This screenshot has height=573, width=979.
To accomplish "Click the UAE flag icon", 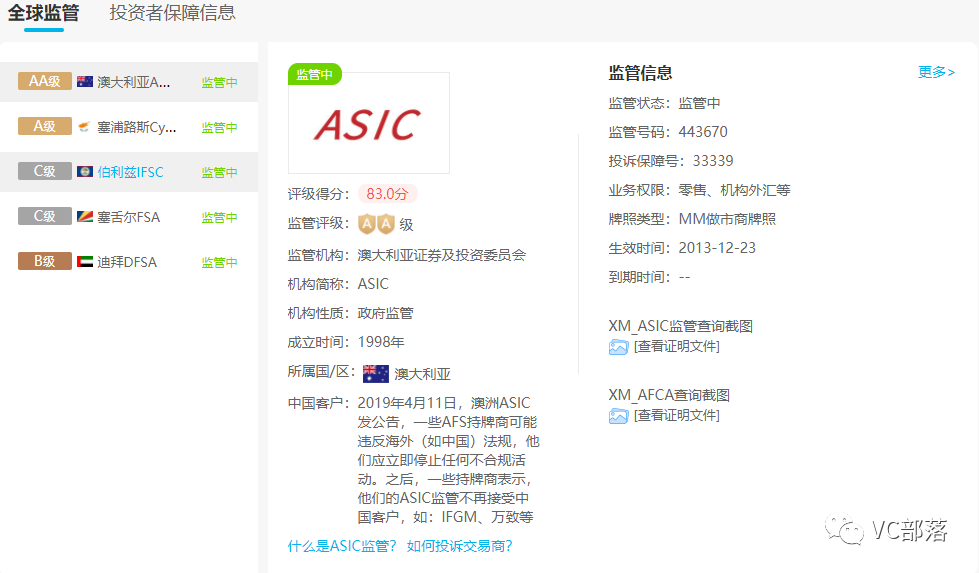I will click(85, 262).
